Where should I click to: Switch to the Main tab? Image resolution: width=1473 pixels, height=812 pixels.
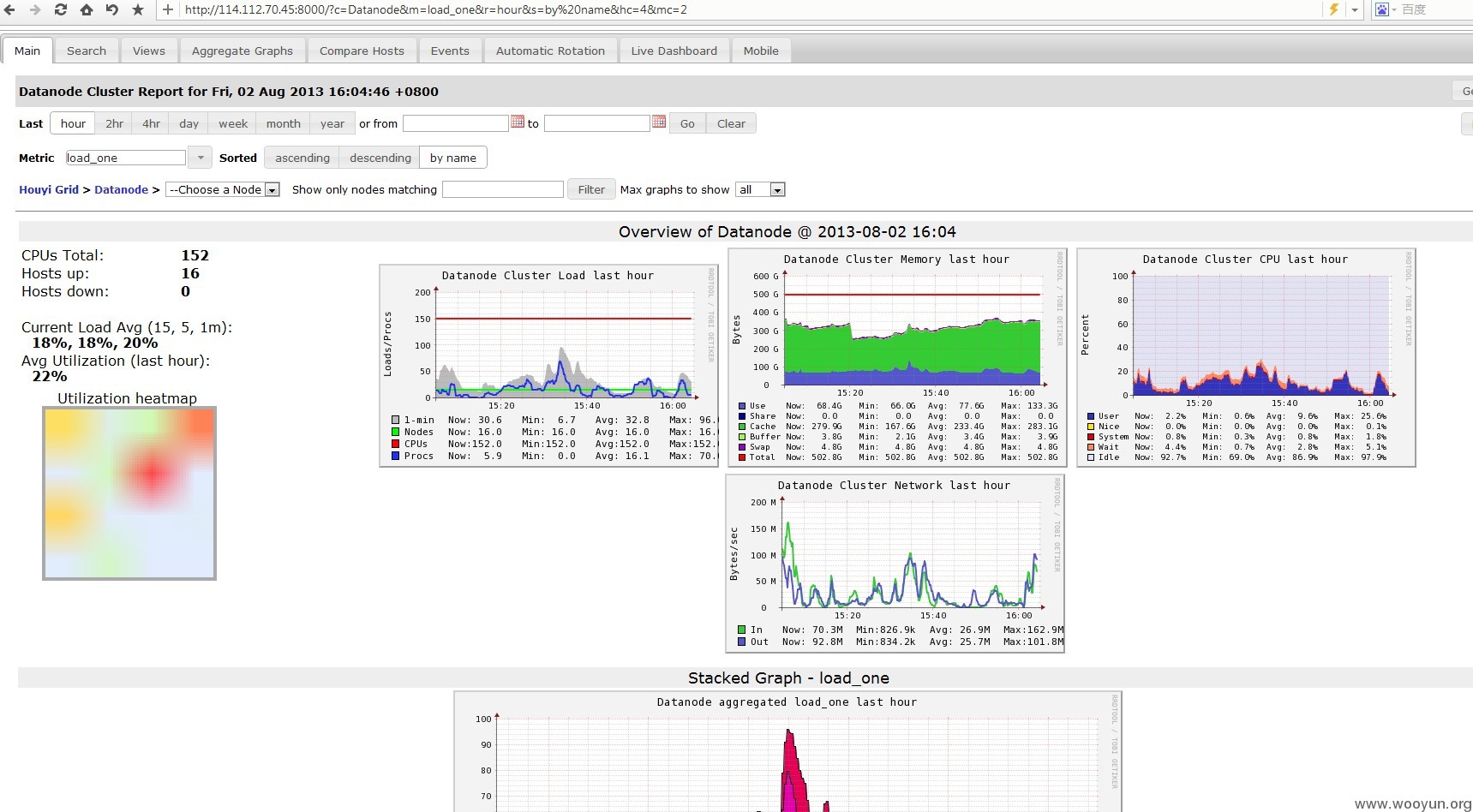(x=27, y=51)
